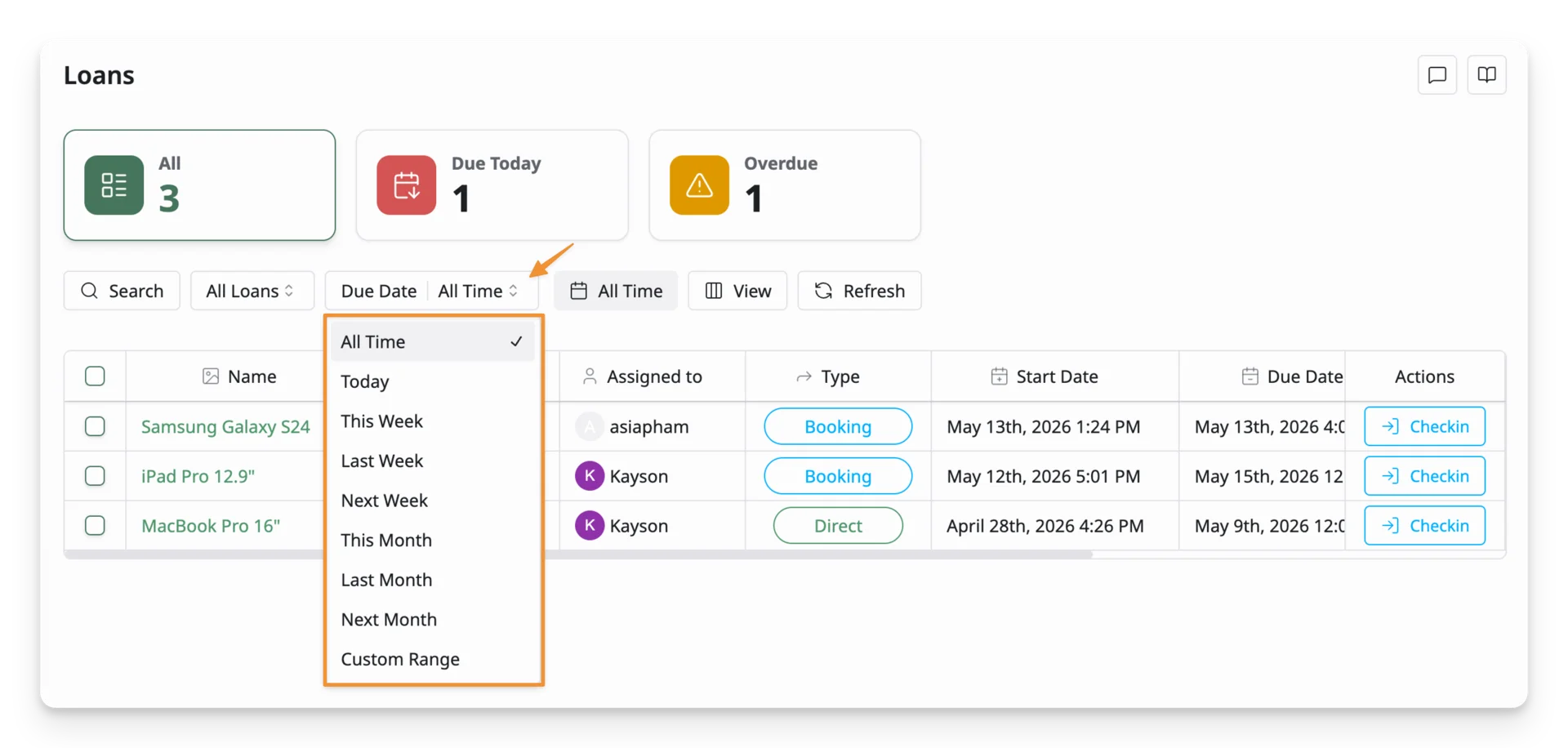1568x748 pixels.
Task: Click the green All loans list icon
Action: (x=114, y=185)
